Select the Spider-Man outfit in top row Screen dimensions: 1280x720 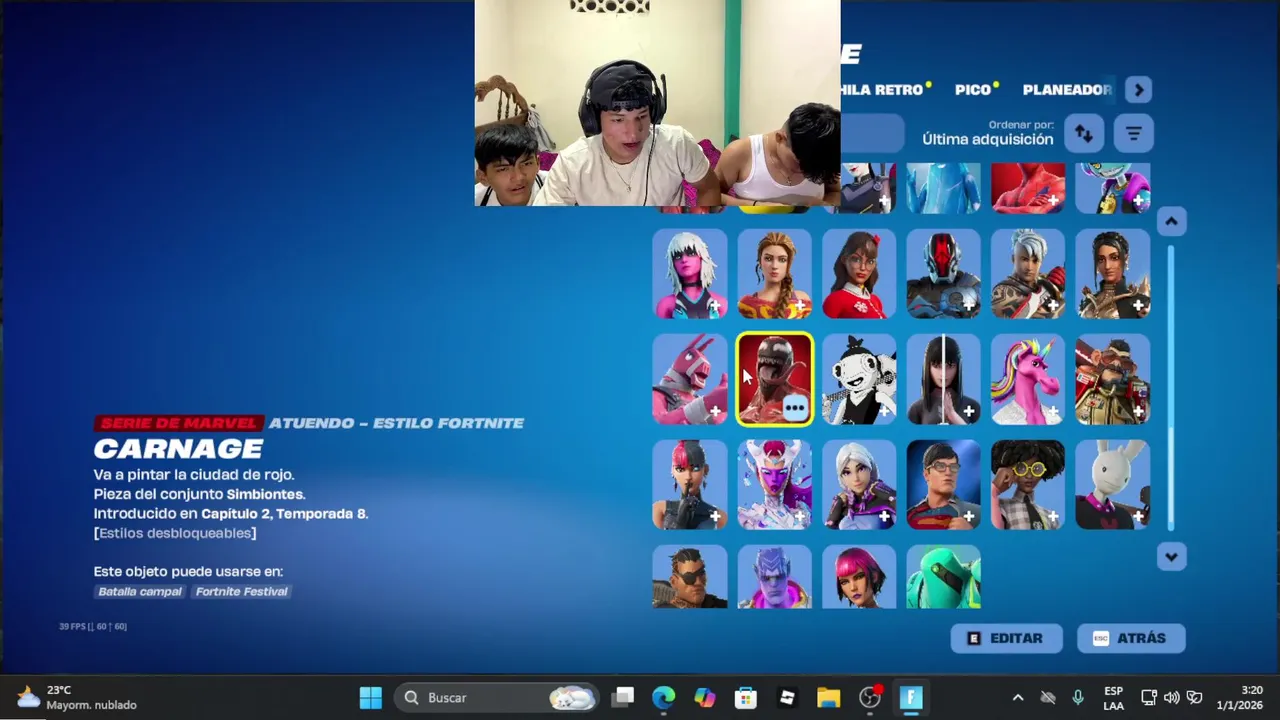[1028, 188]
